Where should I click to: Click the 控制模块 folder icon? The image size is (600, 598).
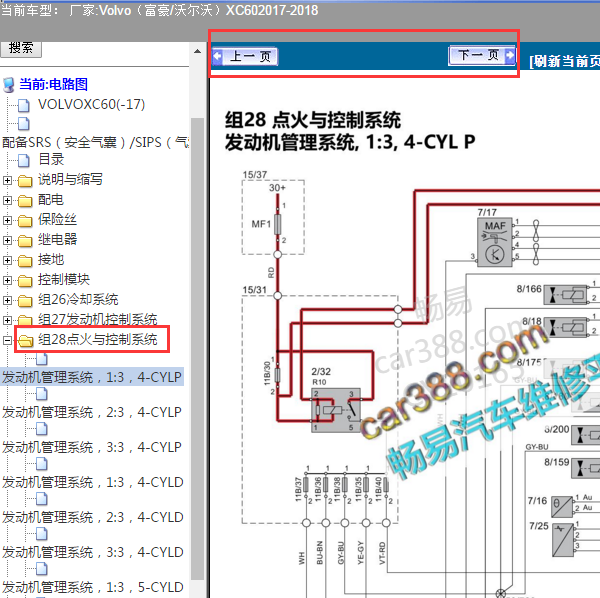[x=25, y=281]
